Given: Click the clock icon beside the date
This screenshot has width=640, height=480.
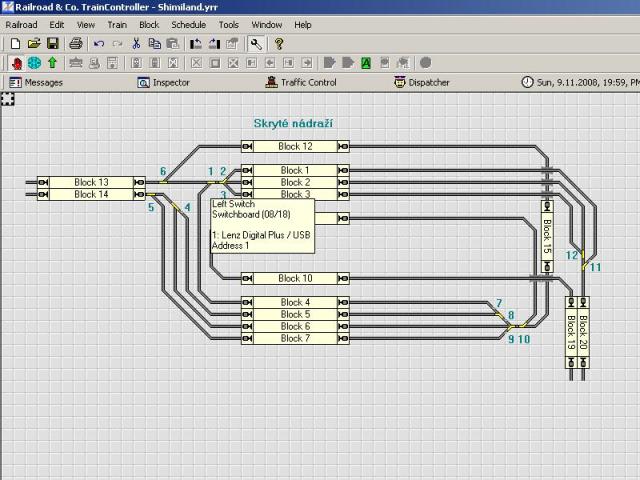Looking at the screenshot, I should click(x=527, y=82).
